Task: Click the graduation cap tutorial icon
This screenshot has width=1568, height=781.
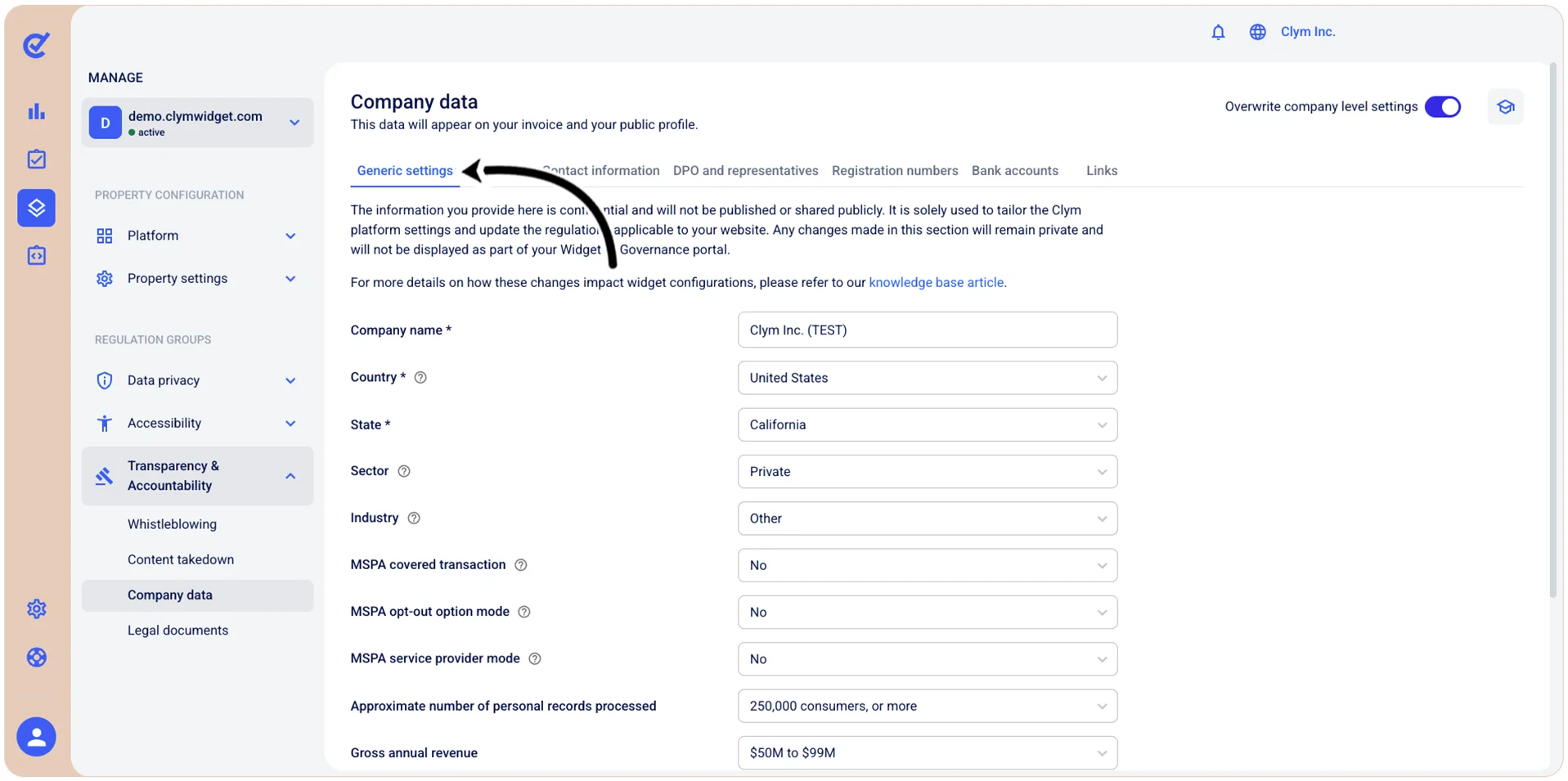Action: coord(1505,107)
